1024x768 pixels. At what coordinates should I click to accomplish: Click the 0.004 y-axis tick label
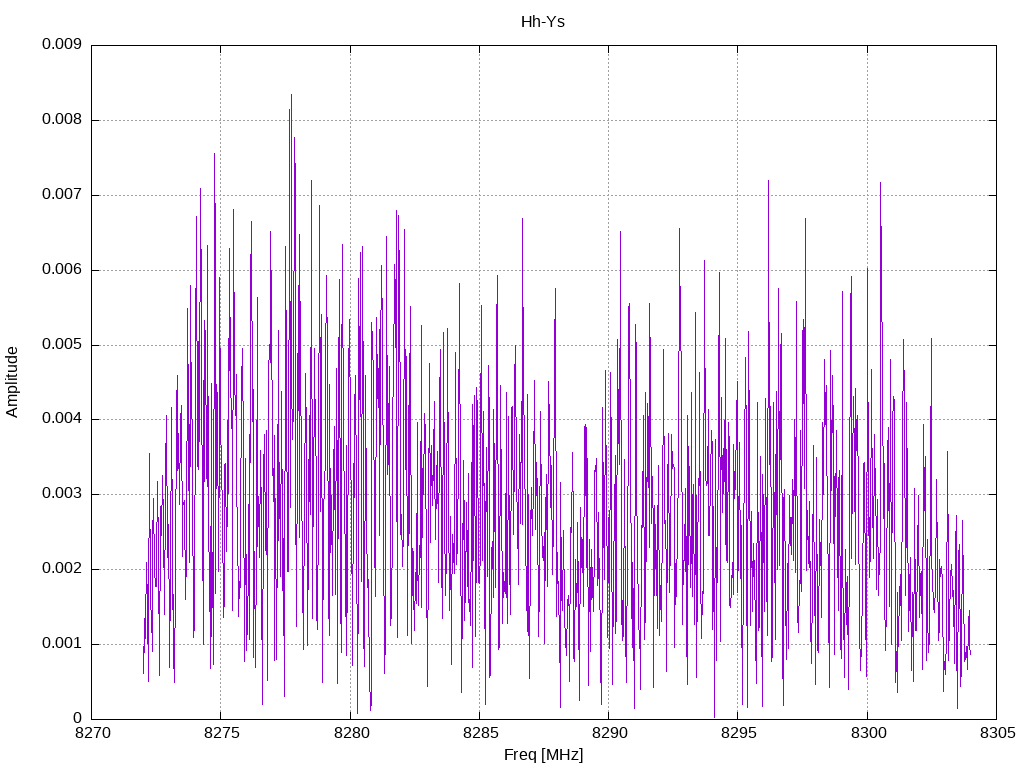pos(62,419)
